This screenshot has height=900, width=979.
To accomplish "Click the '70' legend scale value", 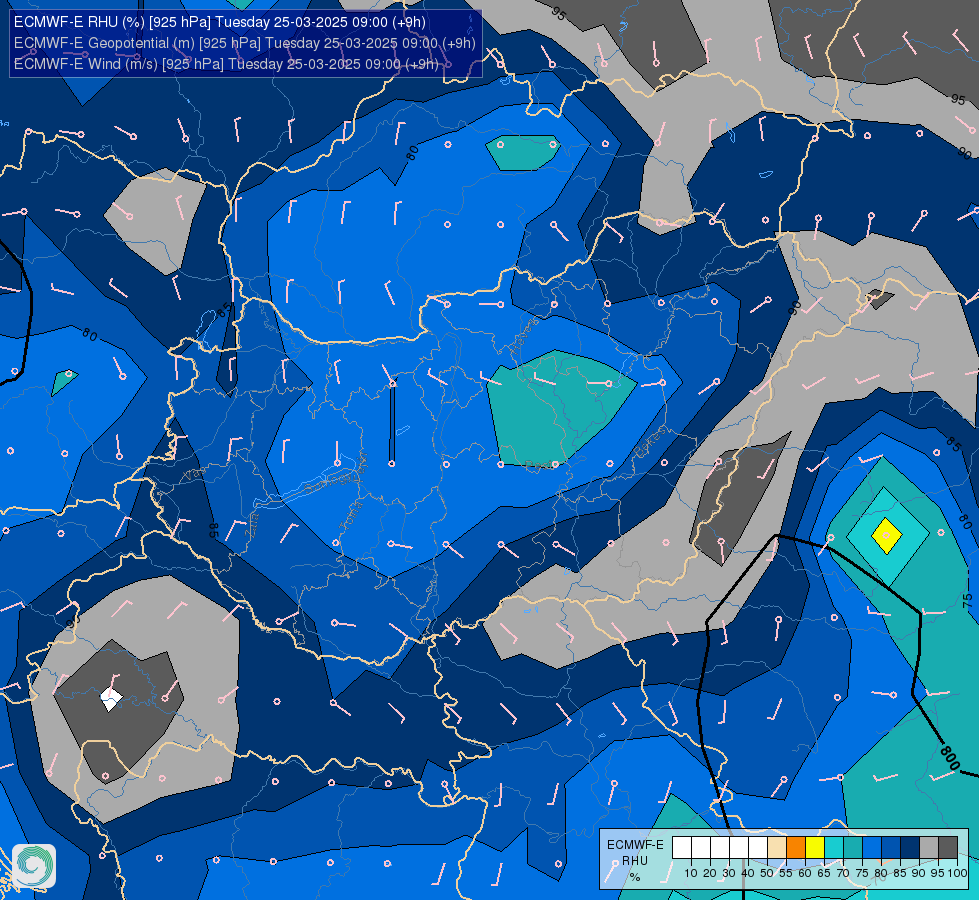I will click(843, 873).
